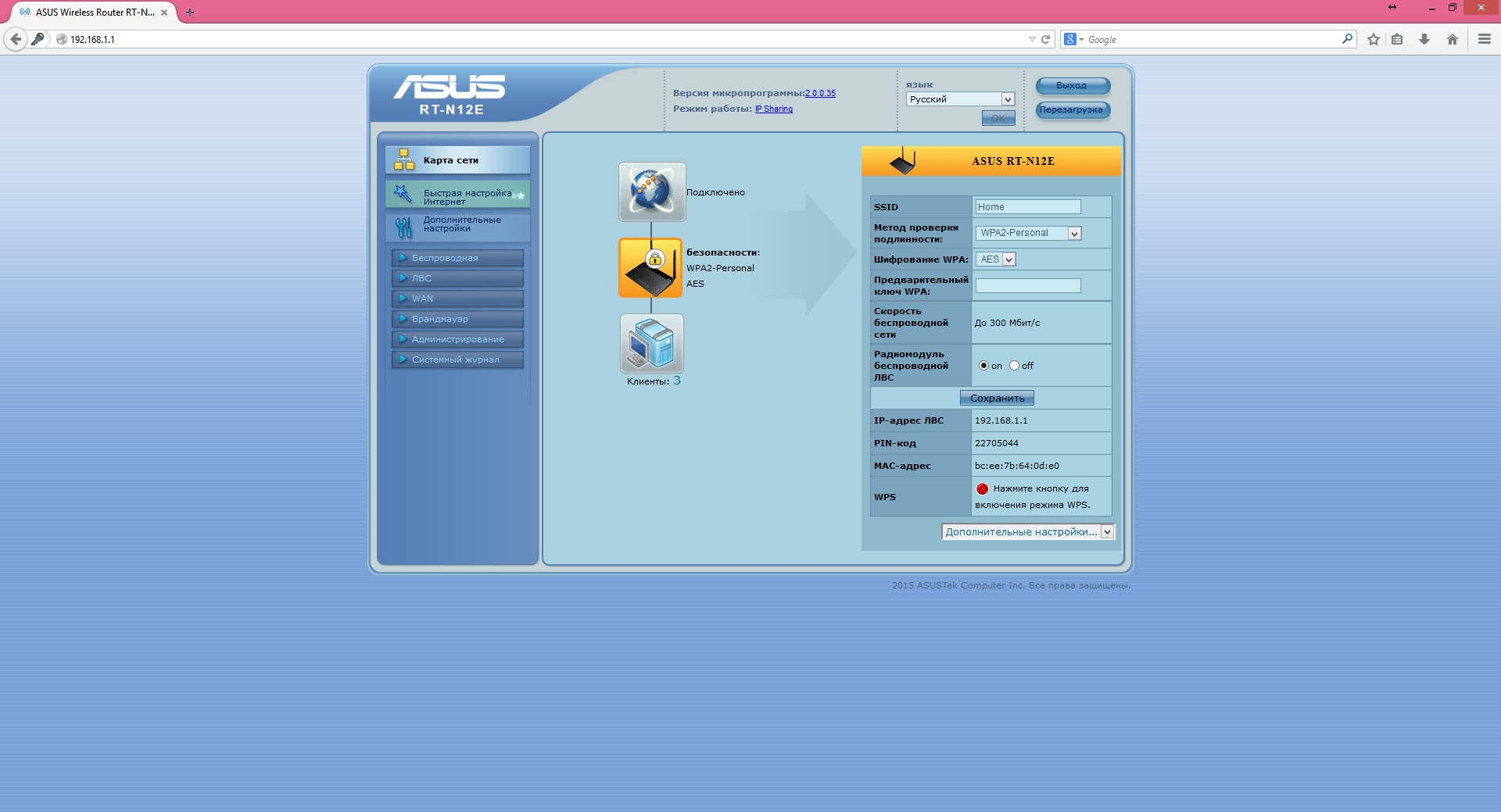Reload the router page
This screenshot has height=812, width=1501.
point(1045,39)
